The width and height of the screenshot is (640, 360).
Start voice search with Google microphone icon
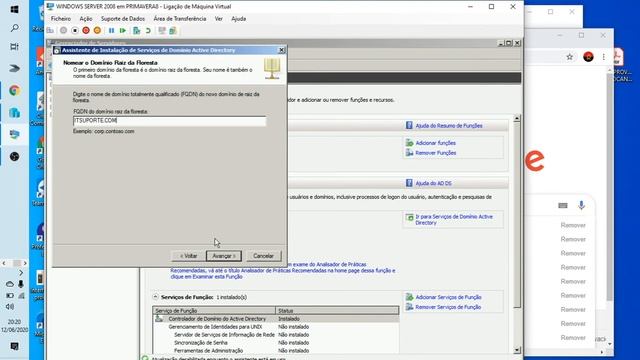pos(582,205)
